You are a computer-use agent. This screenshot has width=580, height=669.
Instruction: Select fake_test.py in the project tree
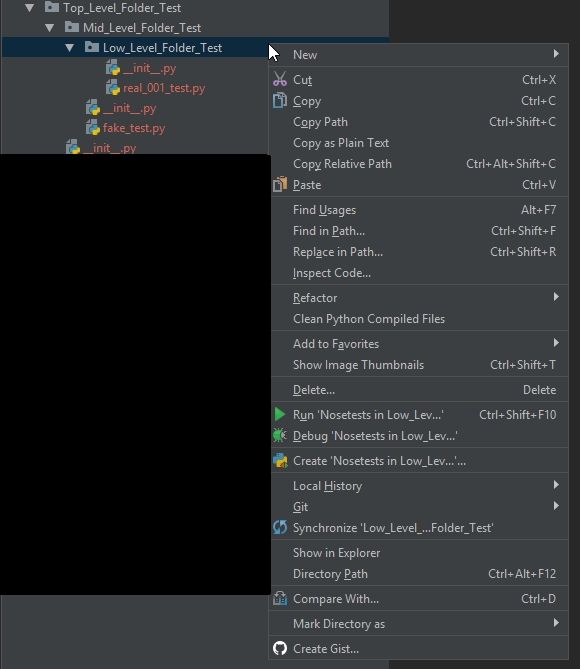click(x=134, y=128)
